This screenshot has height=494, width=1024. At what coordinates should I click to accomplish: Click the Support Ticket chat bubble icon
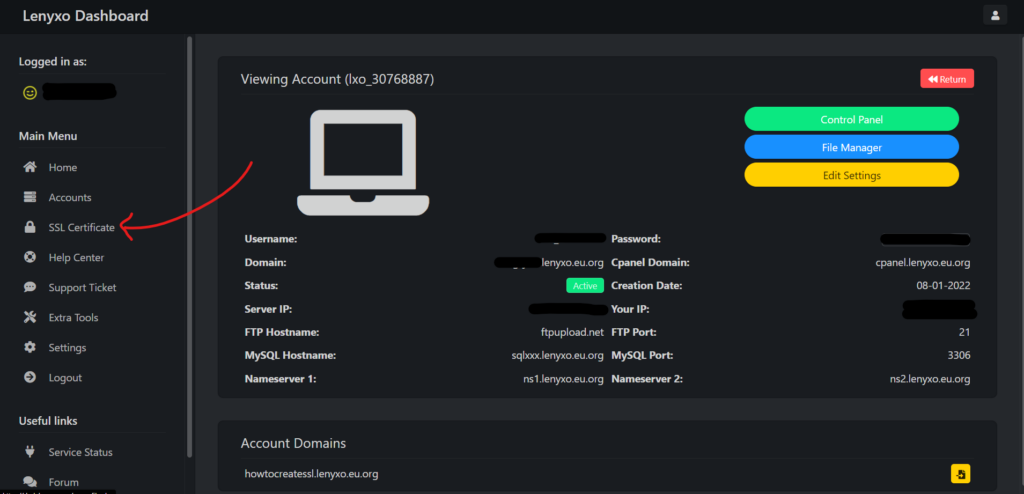pos(30,288)
